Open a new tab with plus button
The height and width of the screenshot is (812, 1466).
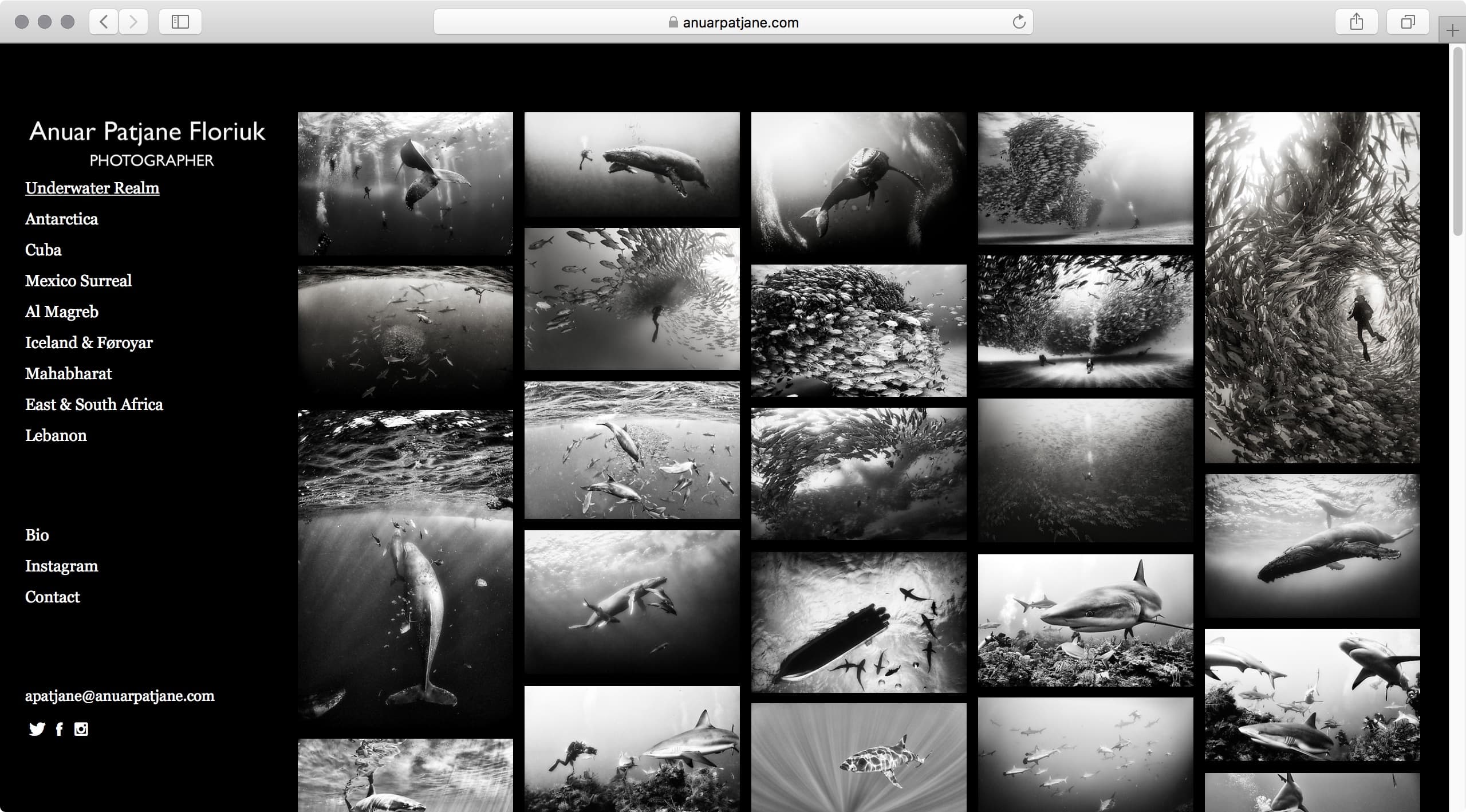[x=1452, y=30]
